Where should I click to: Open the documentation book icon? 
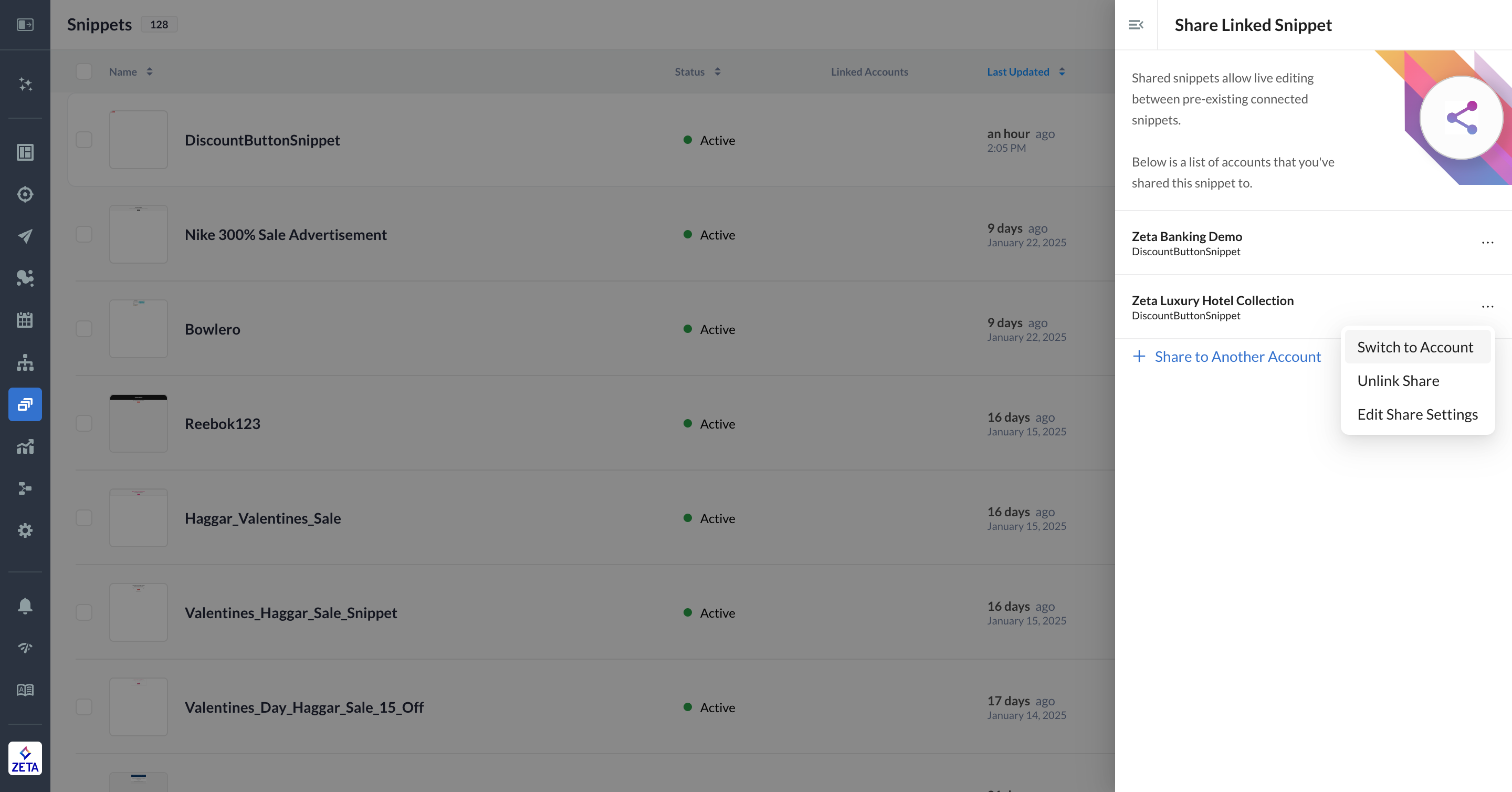[x=25, y=690]
